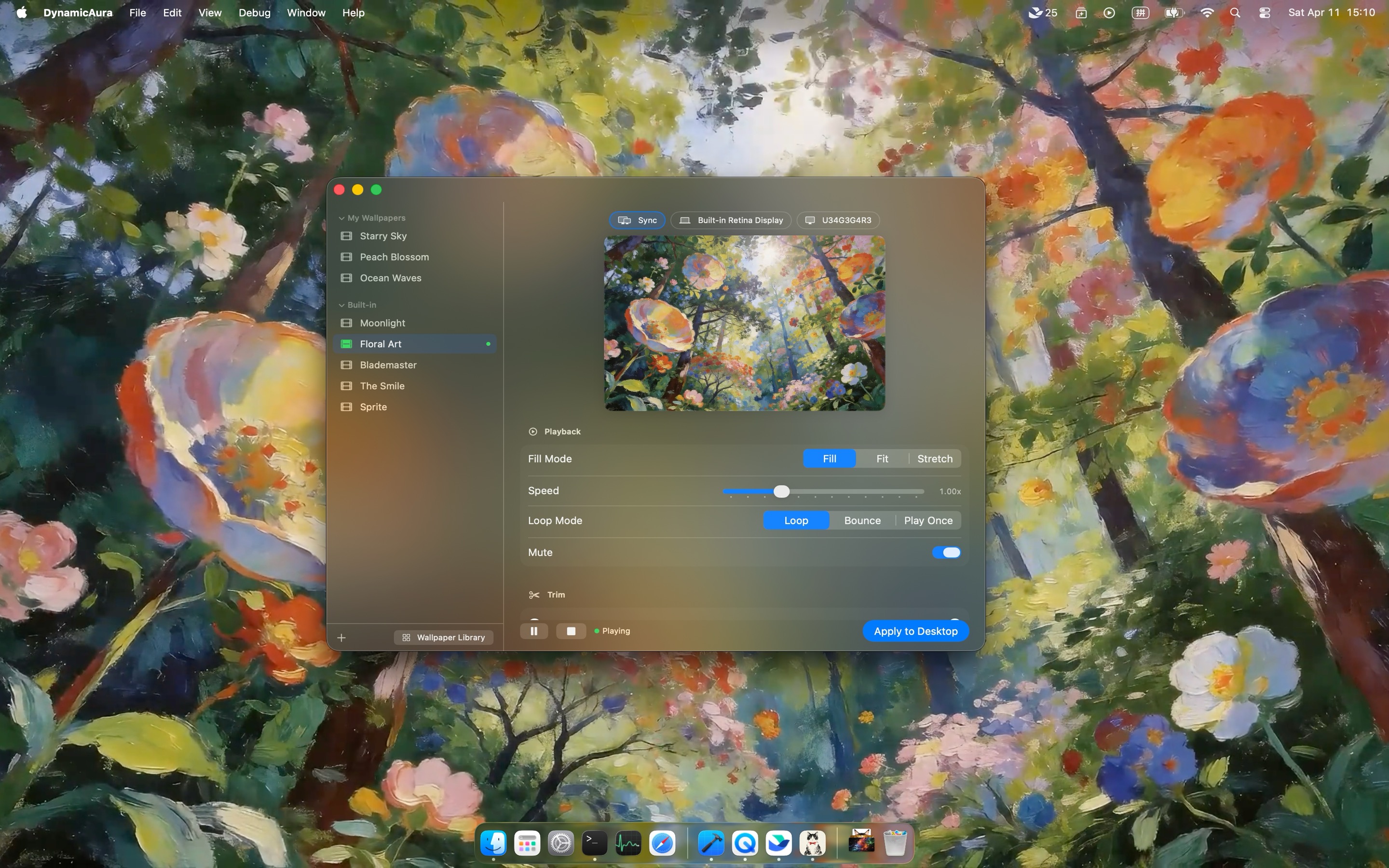Click the Playback section play icon
This screenshot has height=868, width=1389.
pyautogui.click(x=532, y=431)
